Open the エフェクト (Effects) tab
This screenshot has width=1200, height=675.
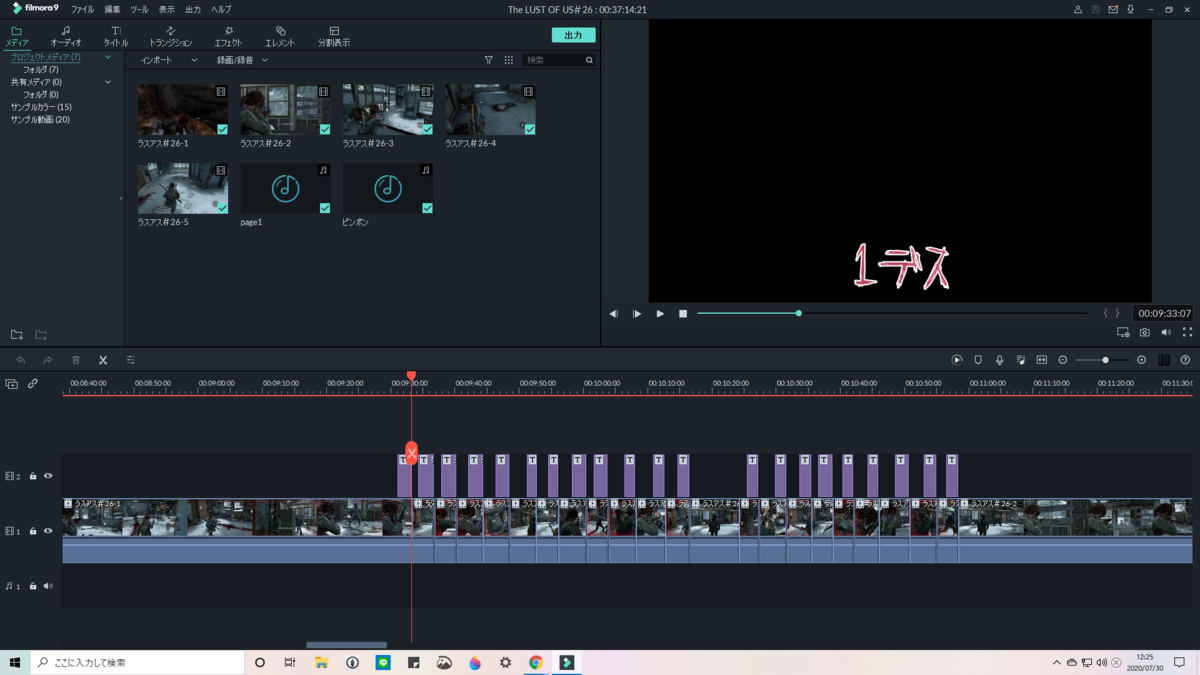pyautogui.click(x=228, y=37)
